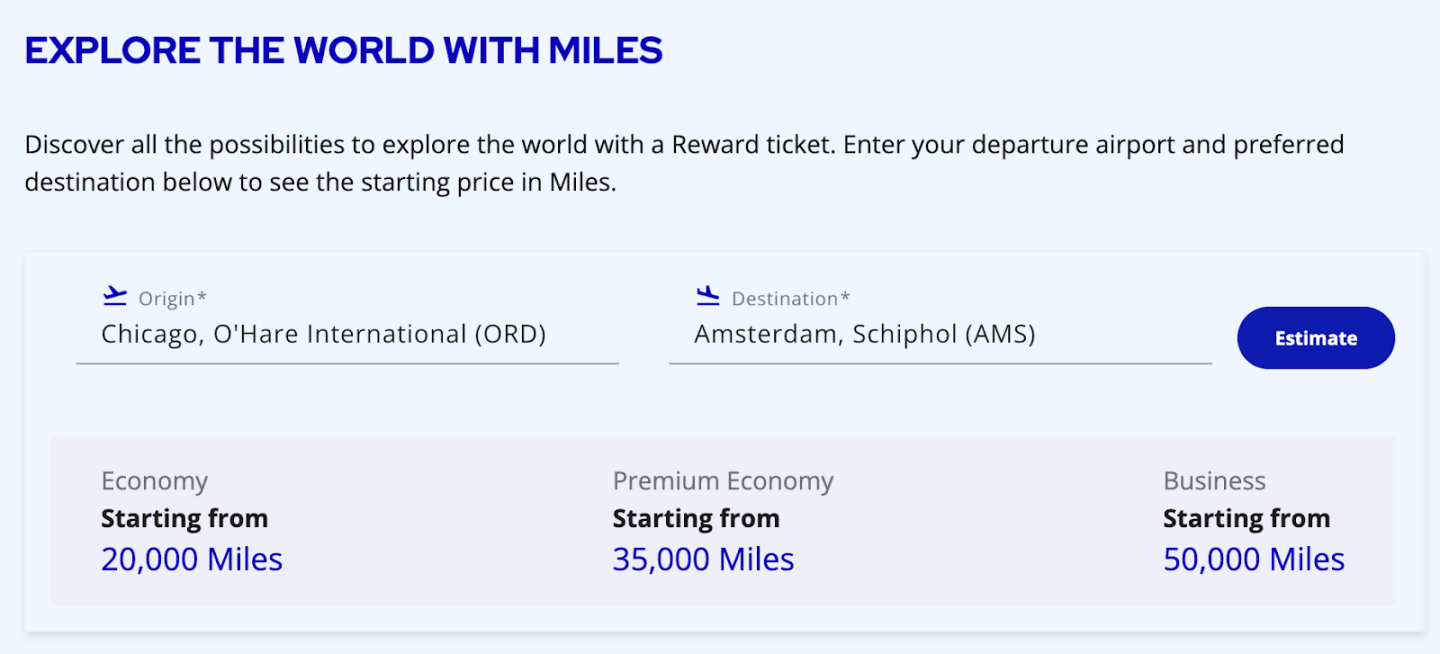Click the underline beneath the Origin field
The width and height of the screenshot is (1440, 654).
[x=347, y=363]
